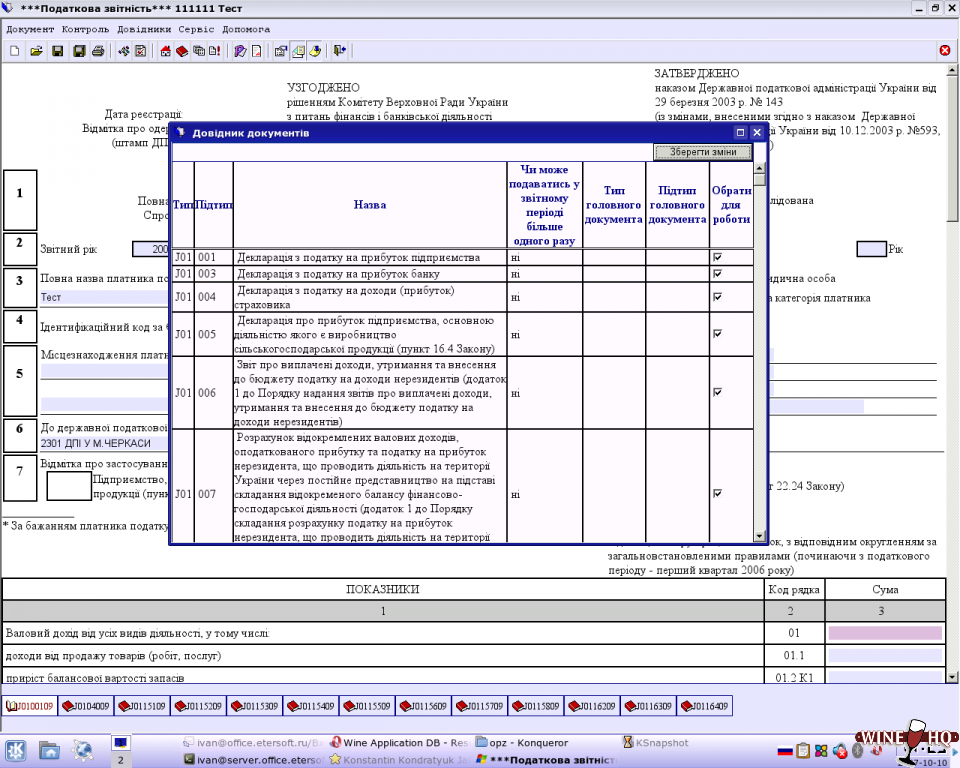
Task: Open a file using the folder icon
Action: (x=36, y=51)
